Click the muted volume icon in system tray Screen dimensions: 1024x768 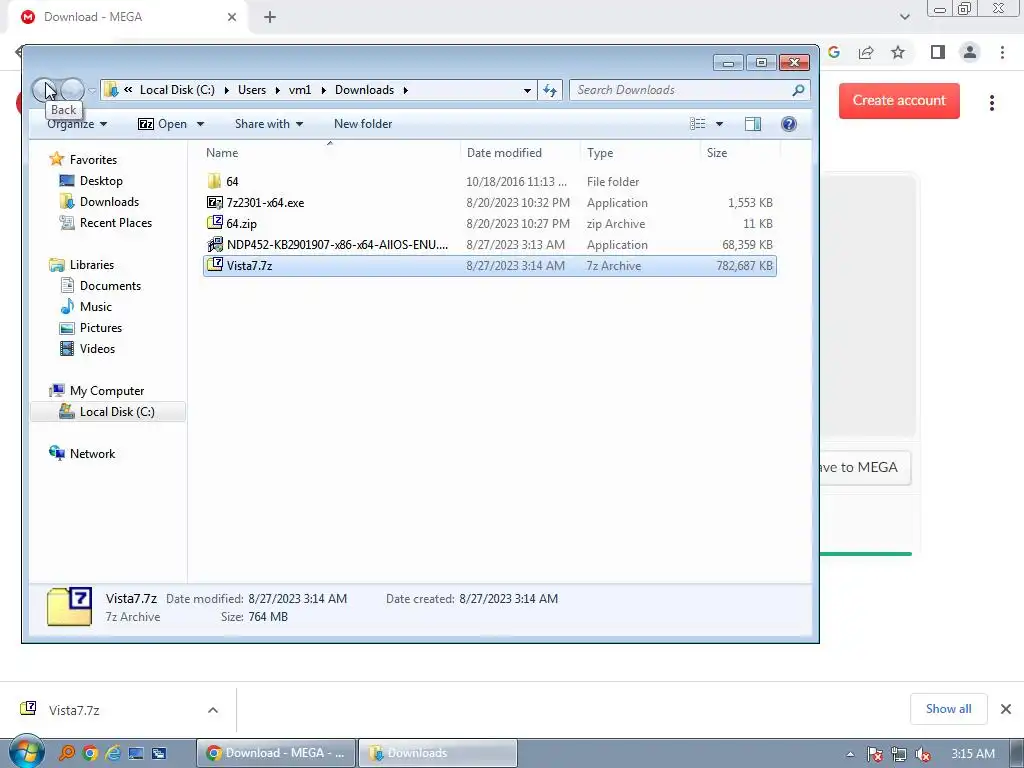pyautogui.click(x=923, y=754)
